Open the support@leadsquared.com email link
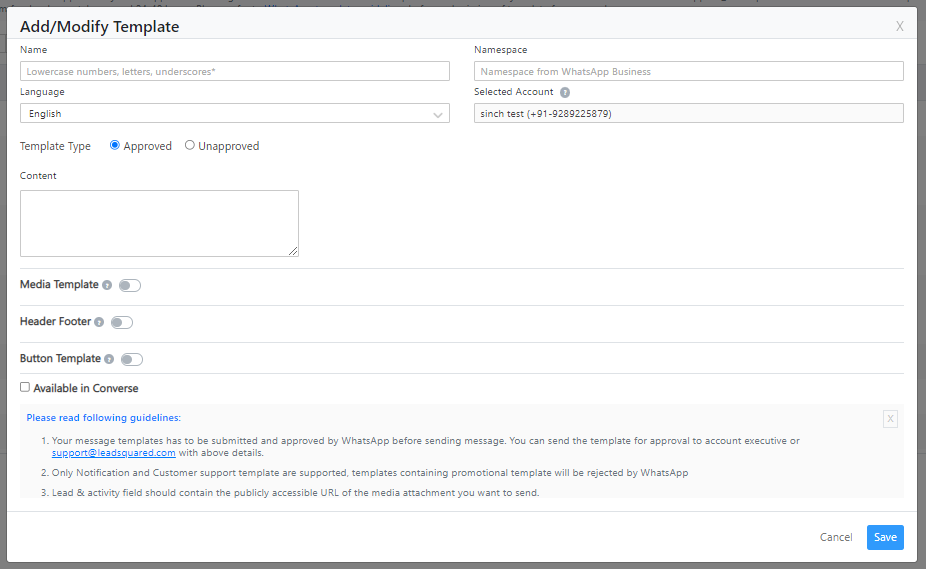The height and width of the screenshot is (569, 926). (113, 453)
